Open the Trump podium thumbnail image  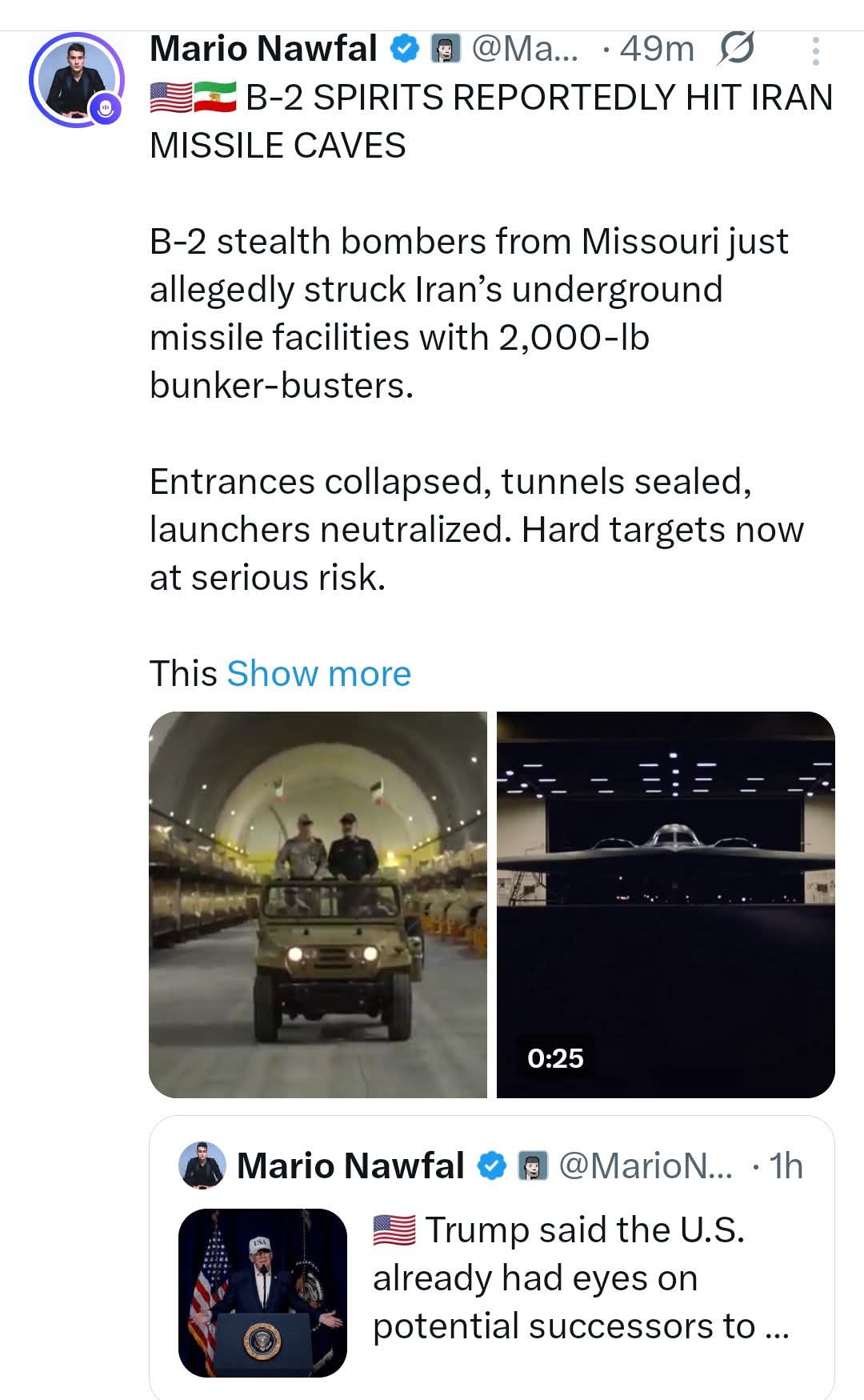(262, 1292)
